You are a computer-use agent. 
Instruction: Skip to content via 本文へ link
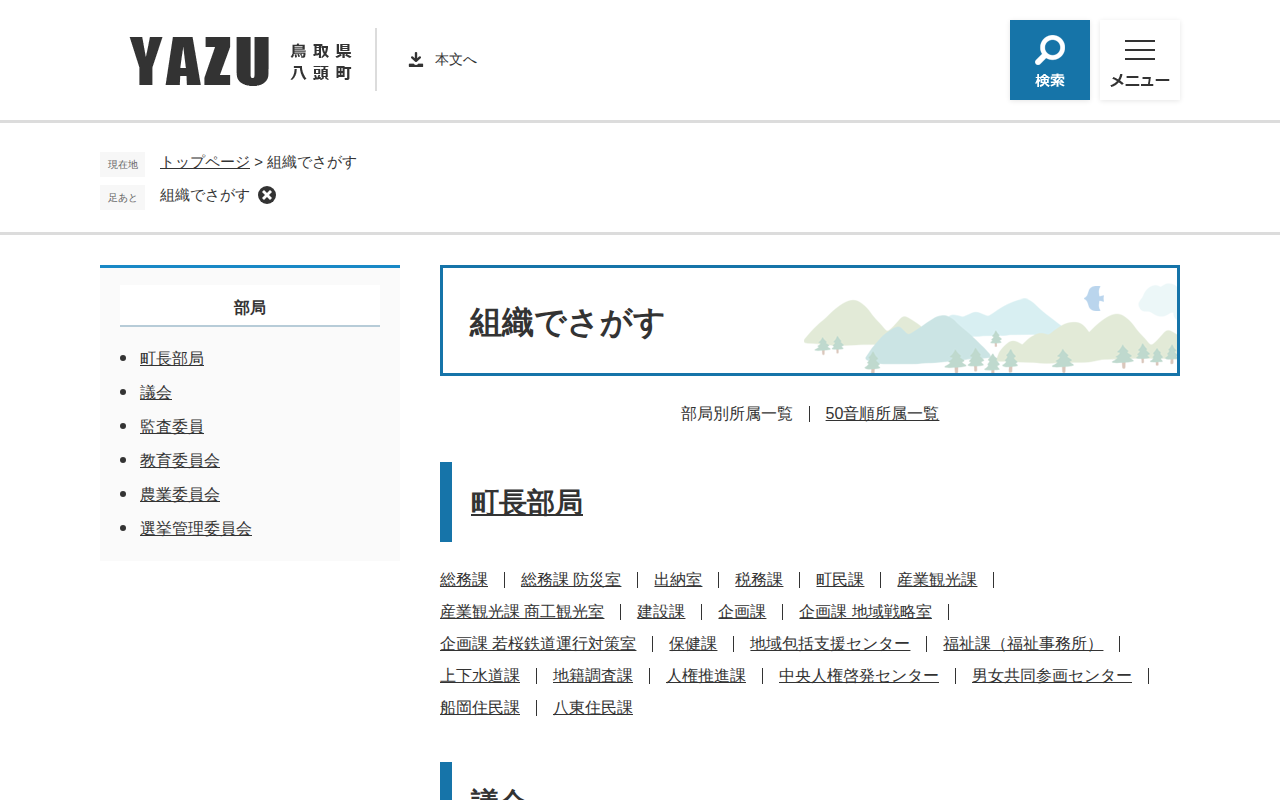443,60
